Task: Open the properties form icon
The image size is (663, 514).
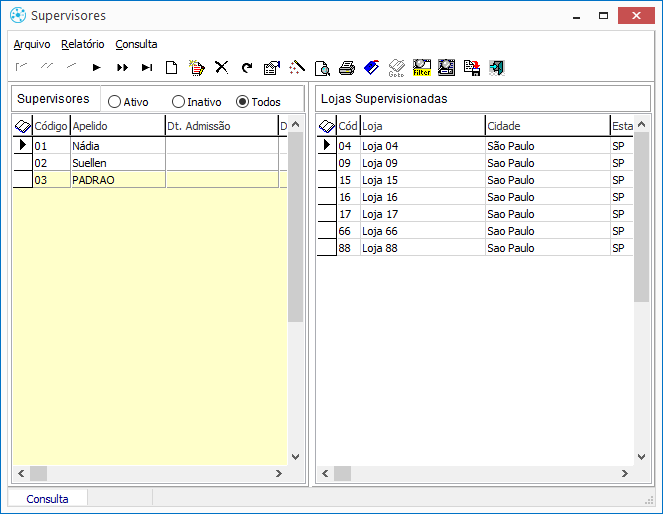Action: point(271,68)
